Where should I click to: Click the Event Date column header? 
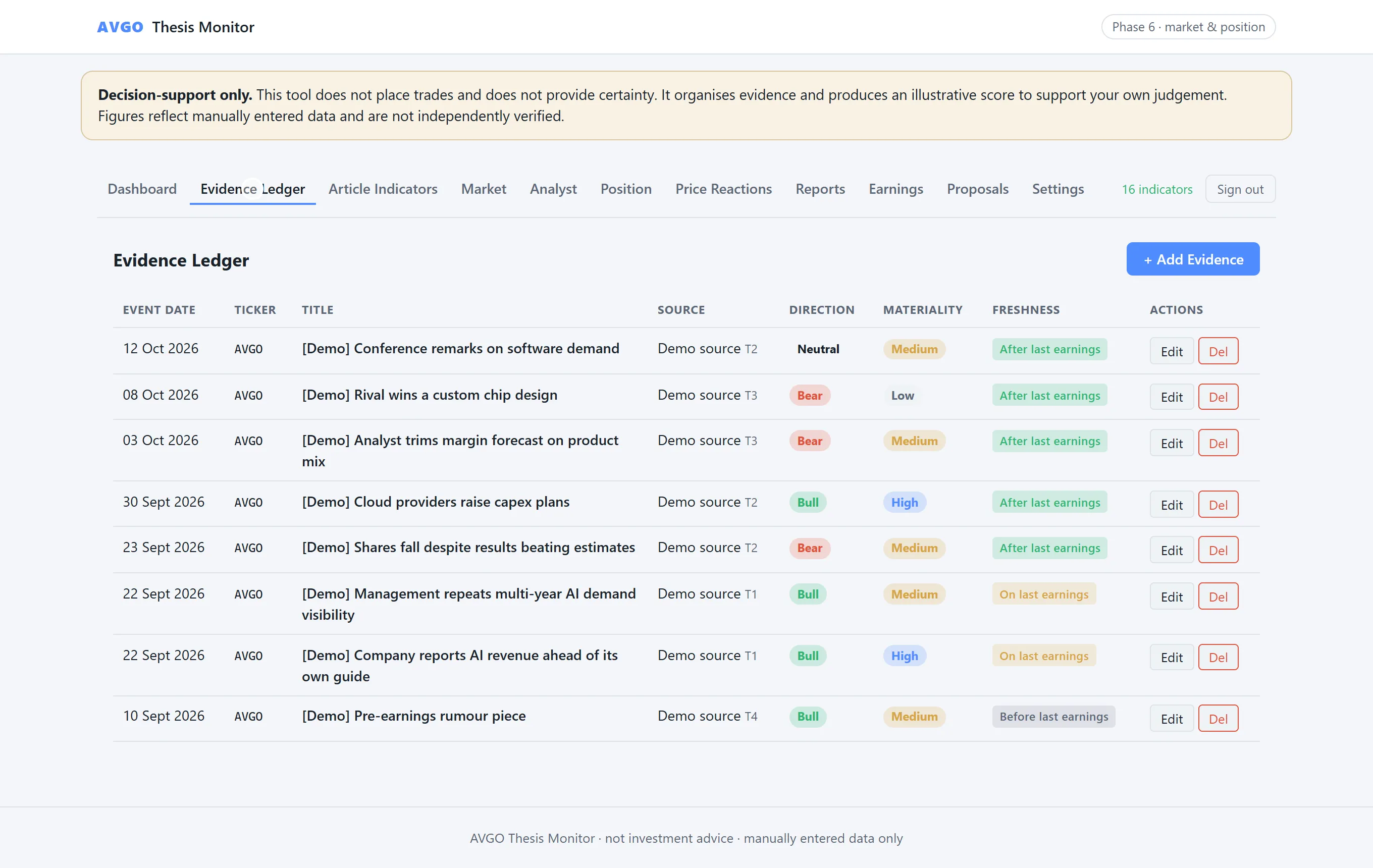(159, 309)
